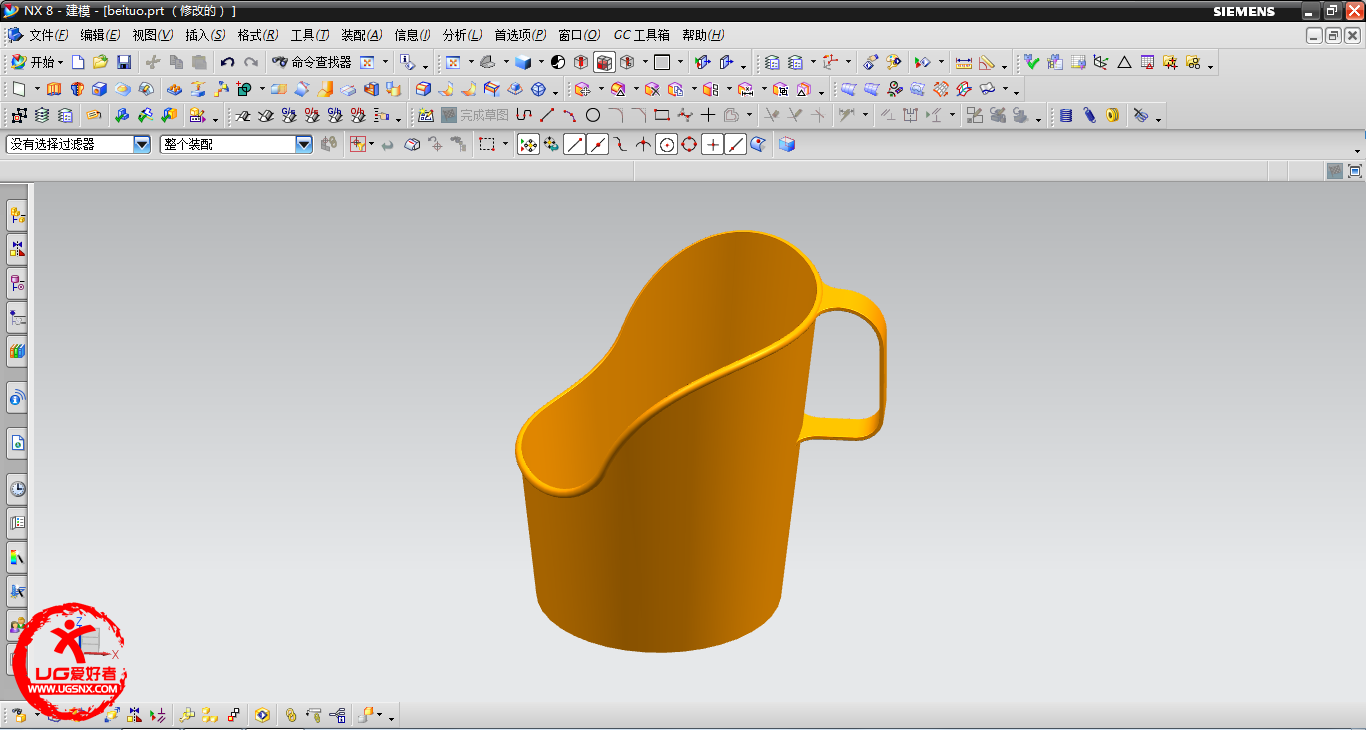Click the sketch point plus tool

click(x=707, y=115)
